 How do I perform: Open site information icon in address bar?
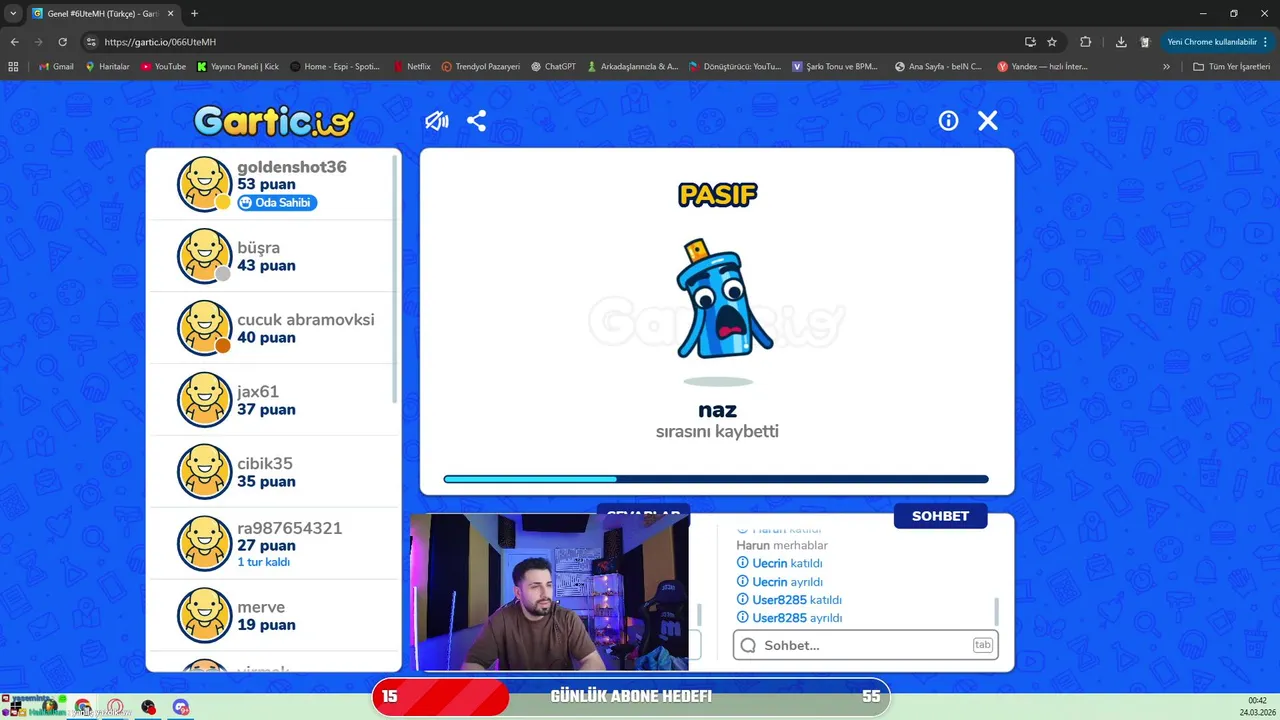point(91,42)
